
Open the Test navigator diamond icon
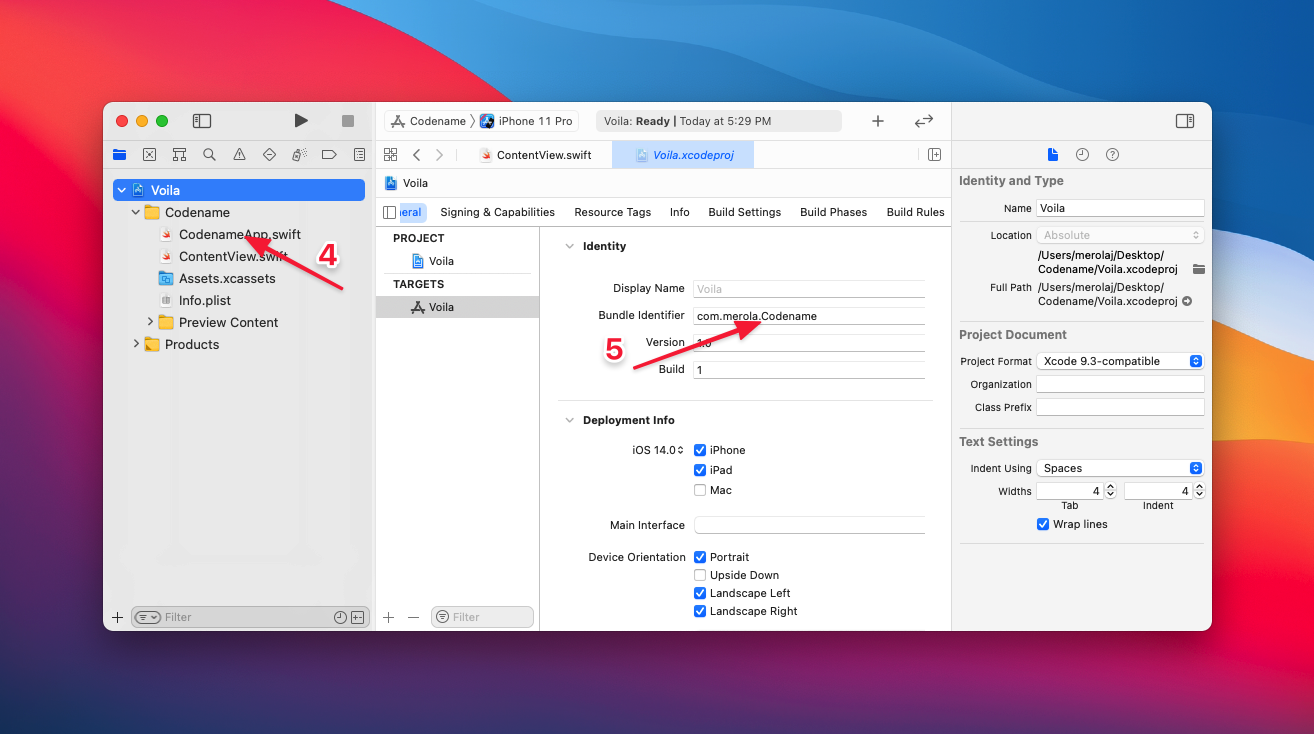(269, 154)
